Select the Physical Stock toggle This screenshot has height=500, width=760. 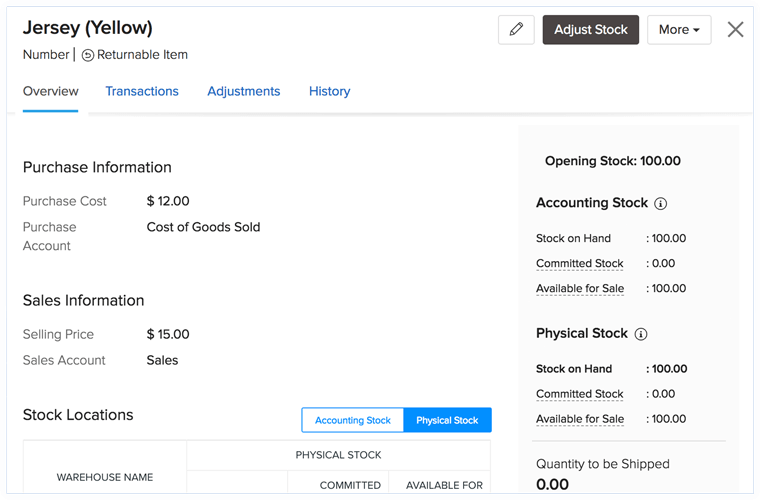point(447,420)
